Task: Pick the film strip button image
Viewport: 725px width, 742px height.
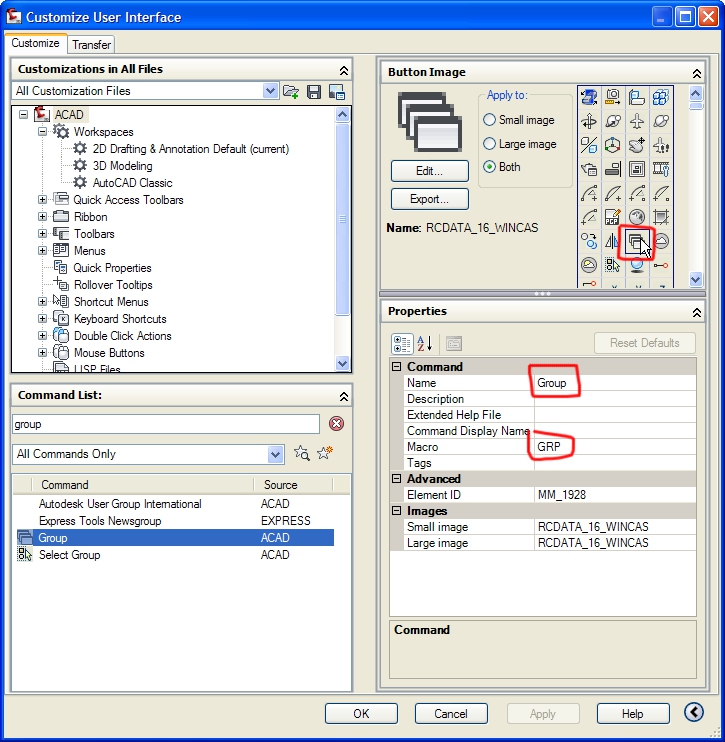Action: point(660,169)
